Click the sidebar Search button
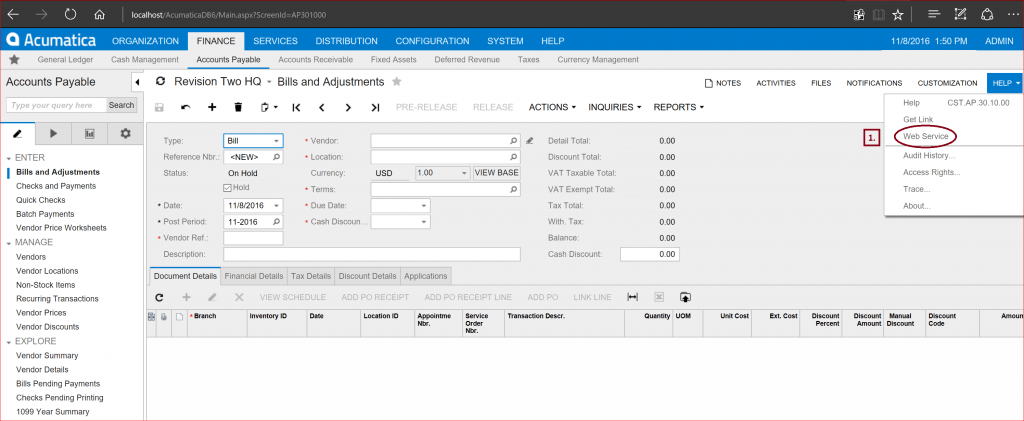The width and height of the screenshot is (1024, 421). point(121,105)
